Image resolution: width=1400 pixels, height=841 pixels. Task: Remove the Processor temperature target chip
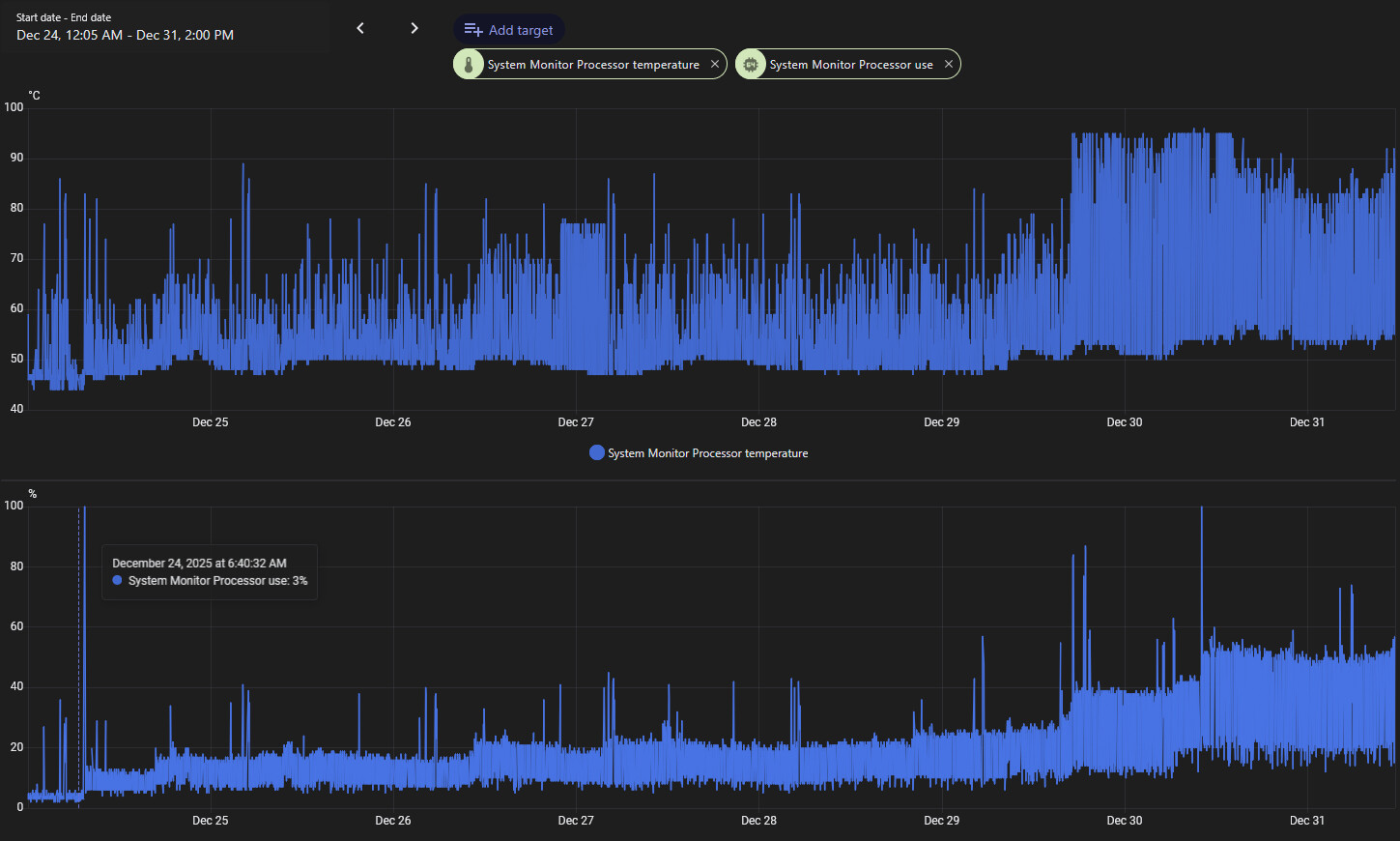point(715,64)
